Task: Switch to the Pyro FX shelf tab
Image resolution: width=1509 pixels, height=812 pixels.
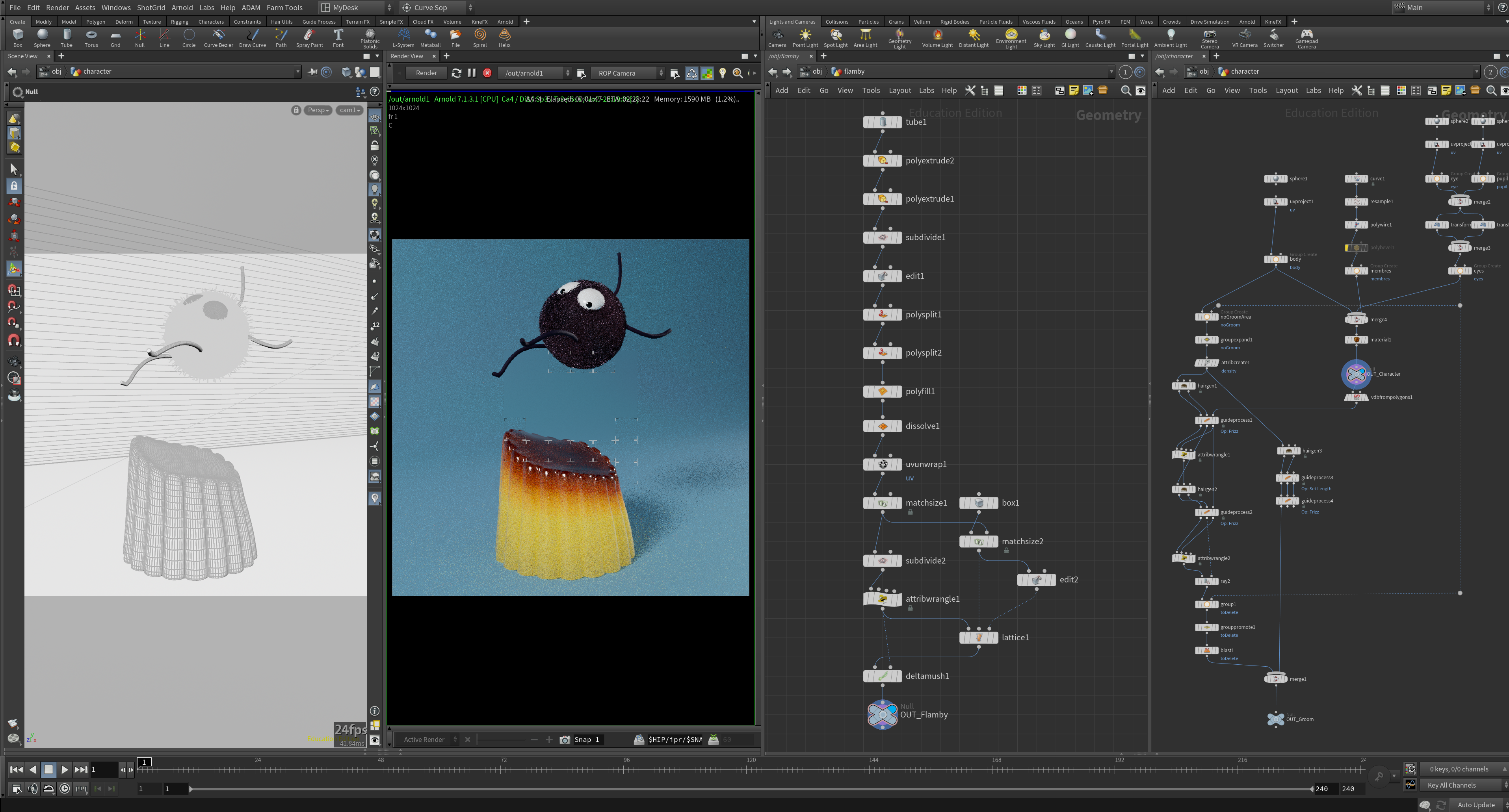Action: click(x=1101, y=22)
